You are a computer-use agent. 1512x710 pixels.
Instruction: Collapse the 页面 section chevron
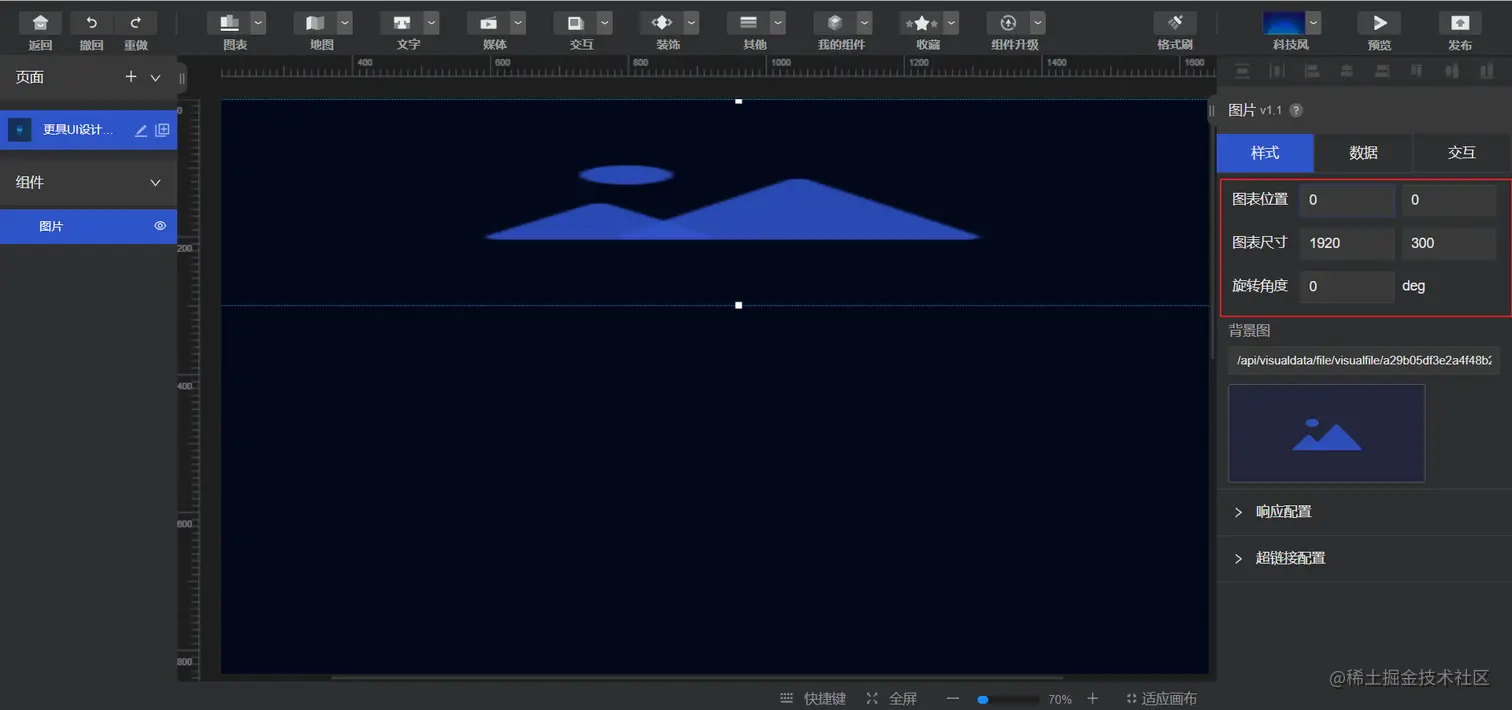[x=155, y=78]
